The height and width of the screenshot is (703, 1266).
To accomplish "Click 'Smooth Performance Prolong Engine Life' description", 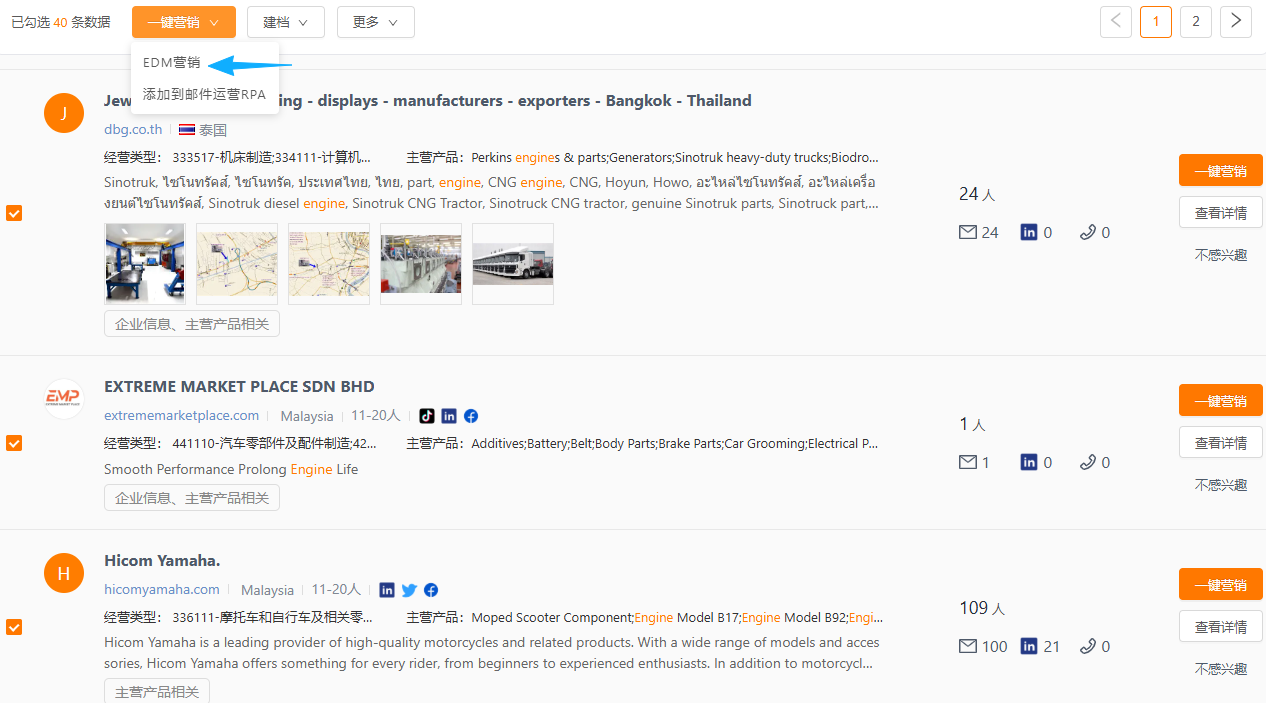I will click(231, 469).
